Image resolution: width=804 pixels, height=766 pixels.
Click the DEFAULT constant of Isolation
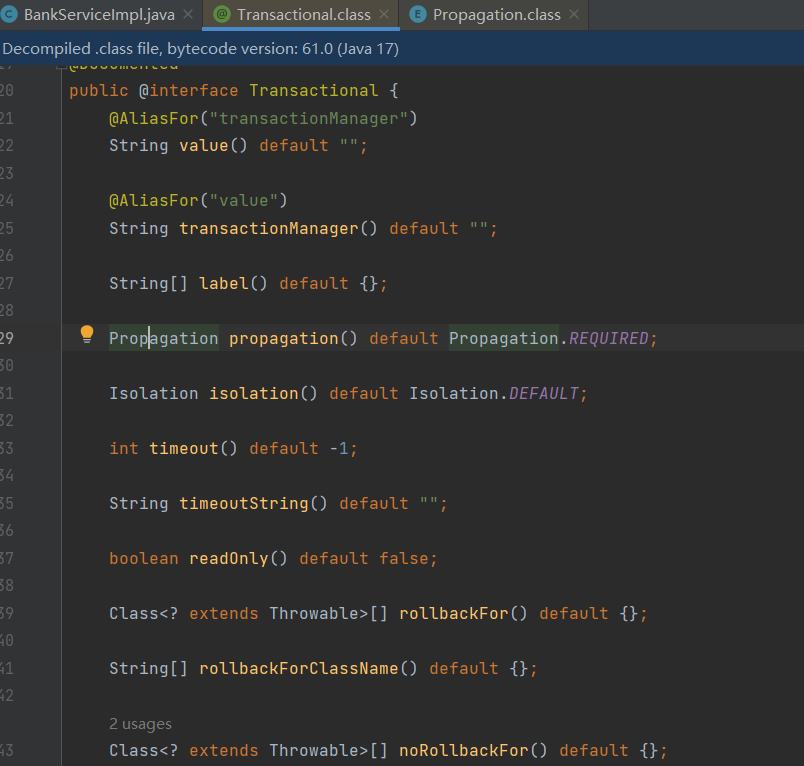[x=543, y=394]
